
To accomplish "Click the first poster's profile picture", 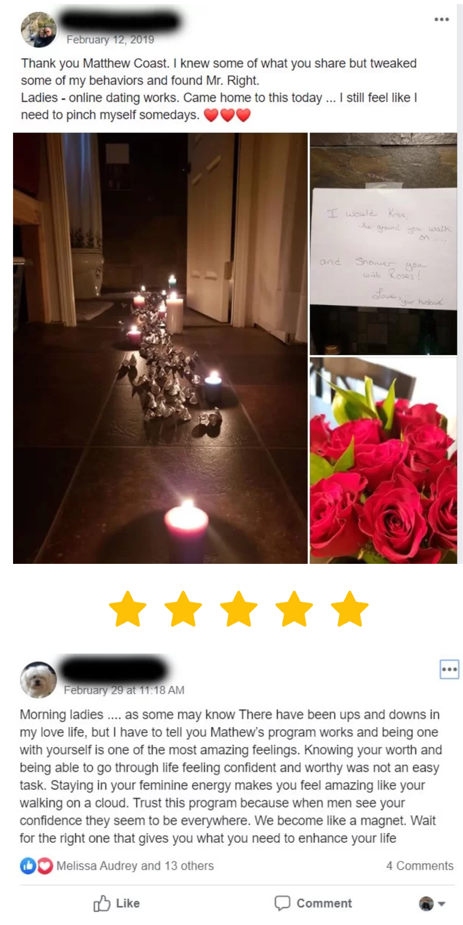I will pos(38,29).
